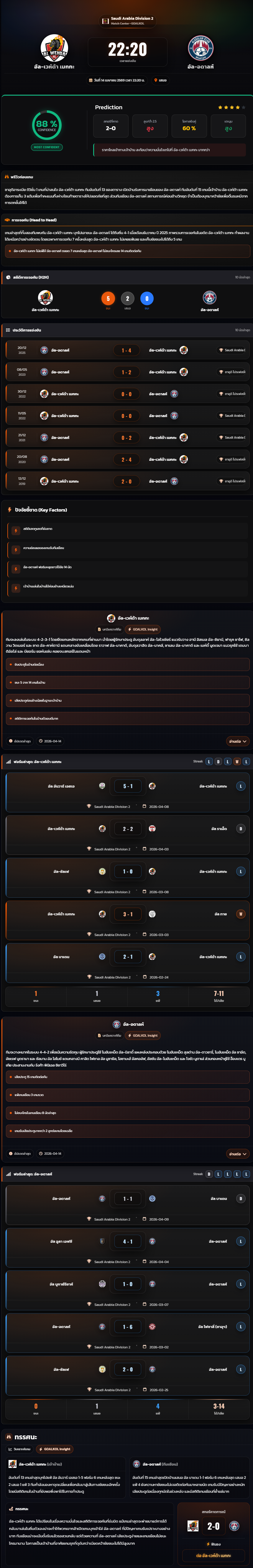Open the 20/12 2025 match row scored 1 - 4

(126, 350)
